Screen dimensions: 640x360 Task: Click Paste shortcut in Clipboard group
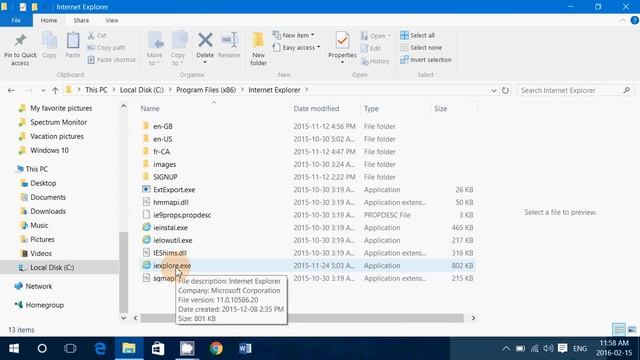[111, 60]
